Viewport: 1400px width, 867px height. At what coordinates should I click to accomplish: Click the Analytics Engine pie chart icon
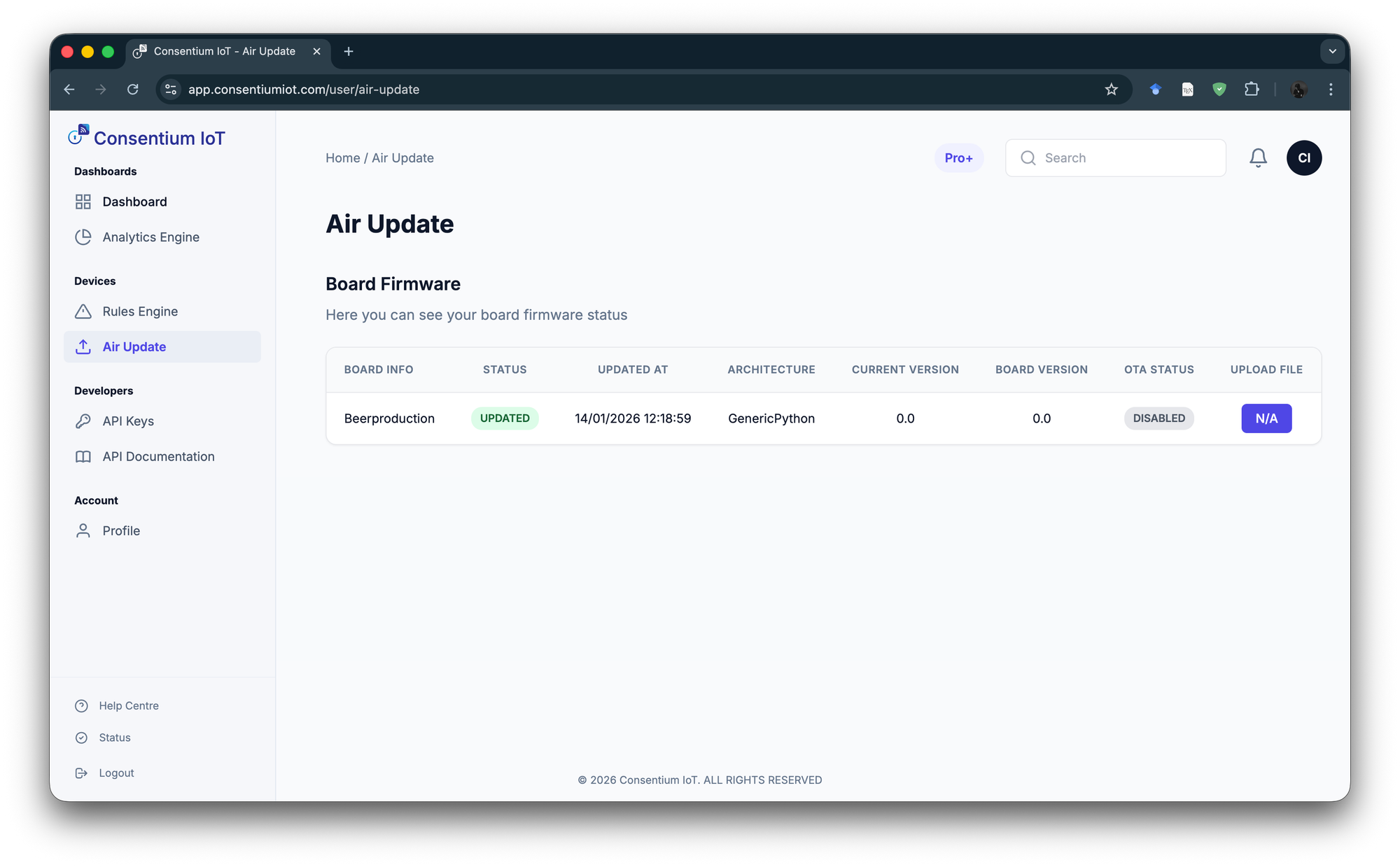[83, 237]
